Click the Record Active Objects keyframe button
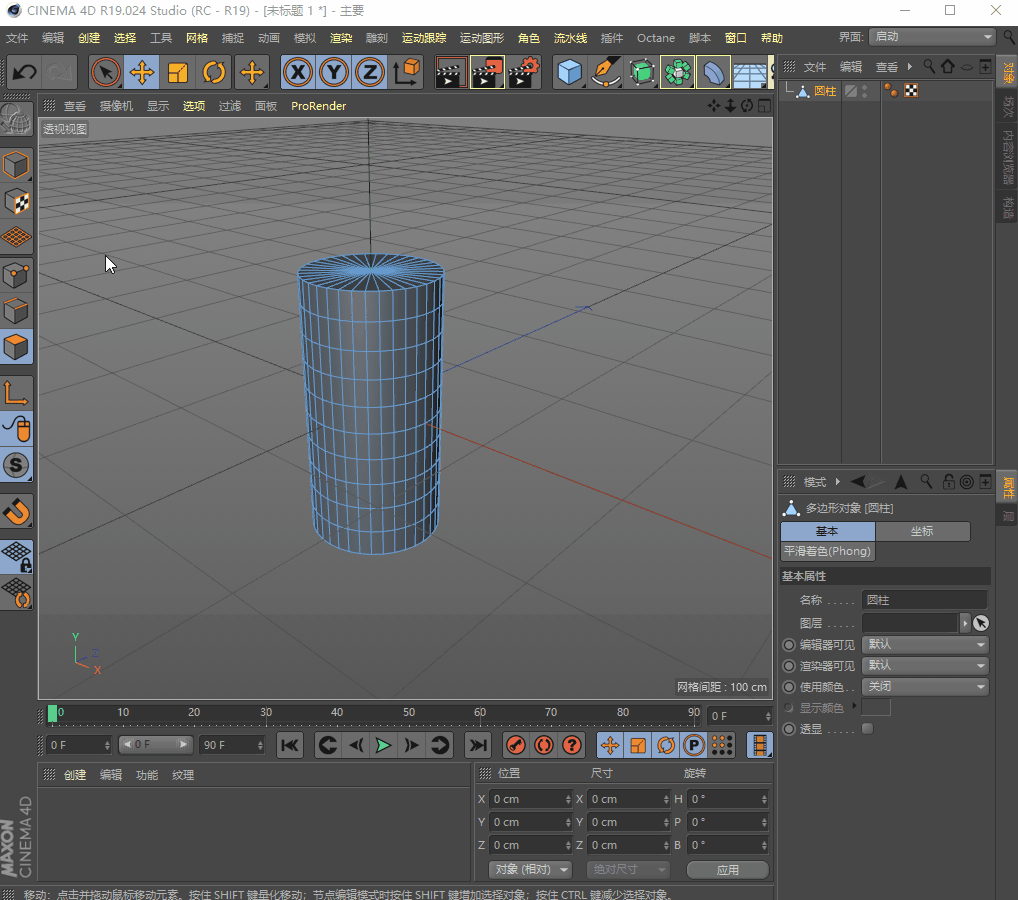Screen dimensions: 1018x900 [x=516, y=745]
